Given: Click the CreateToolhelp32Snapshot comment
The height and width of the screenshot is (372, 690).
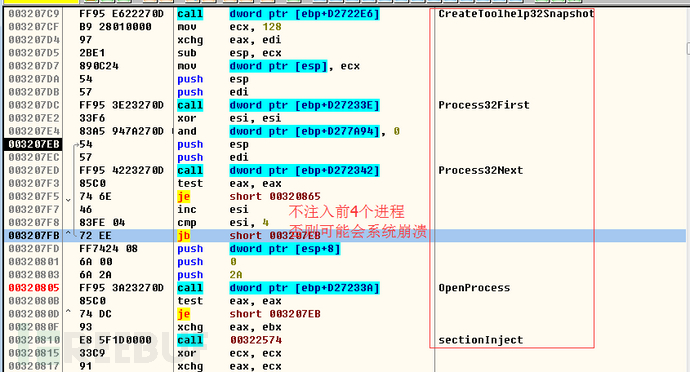Looking at the screenshot, I should click(516, 14).
